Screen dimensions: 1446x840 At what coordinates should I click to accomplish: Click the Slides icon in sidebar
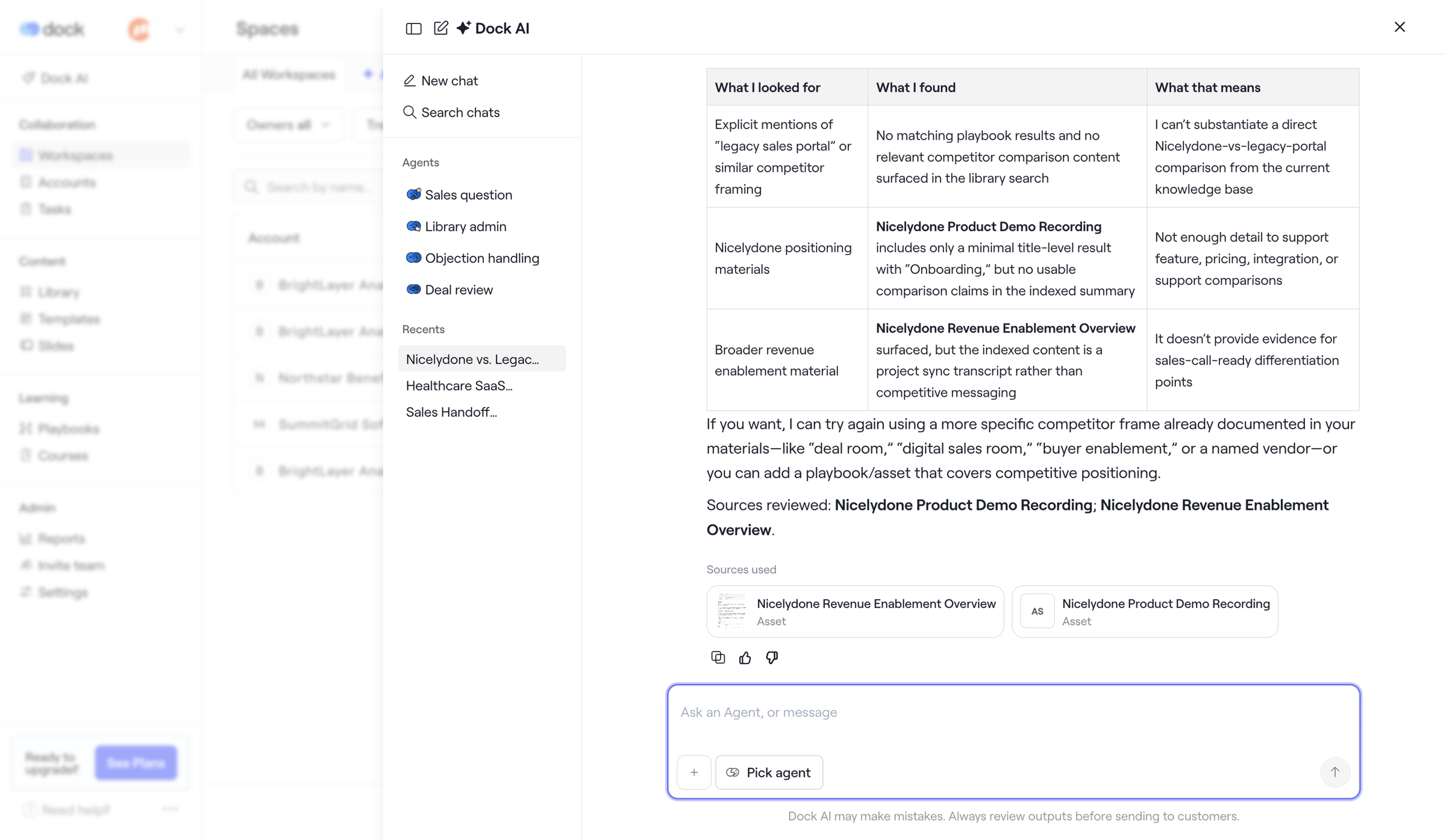[x=26, y=346]
